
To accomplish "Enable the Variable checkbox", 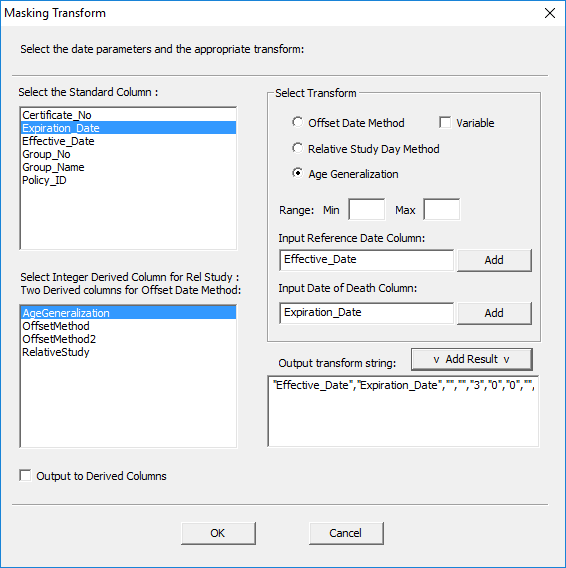I will pyautogui.click(x=445, y=122).
